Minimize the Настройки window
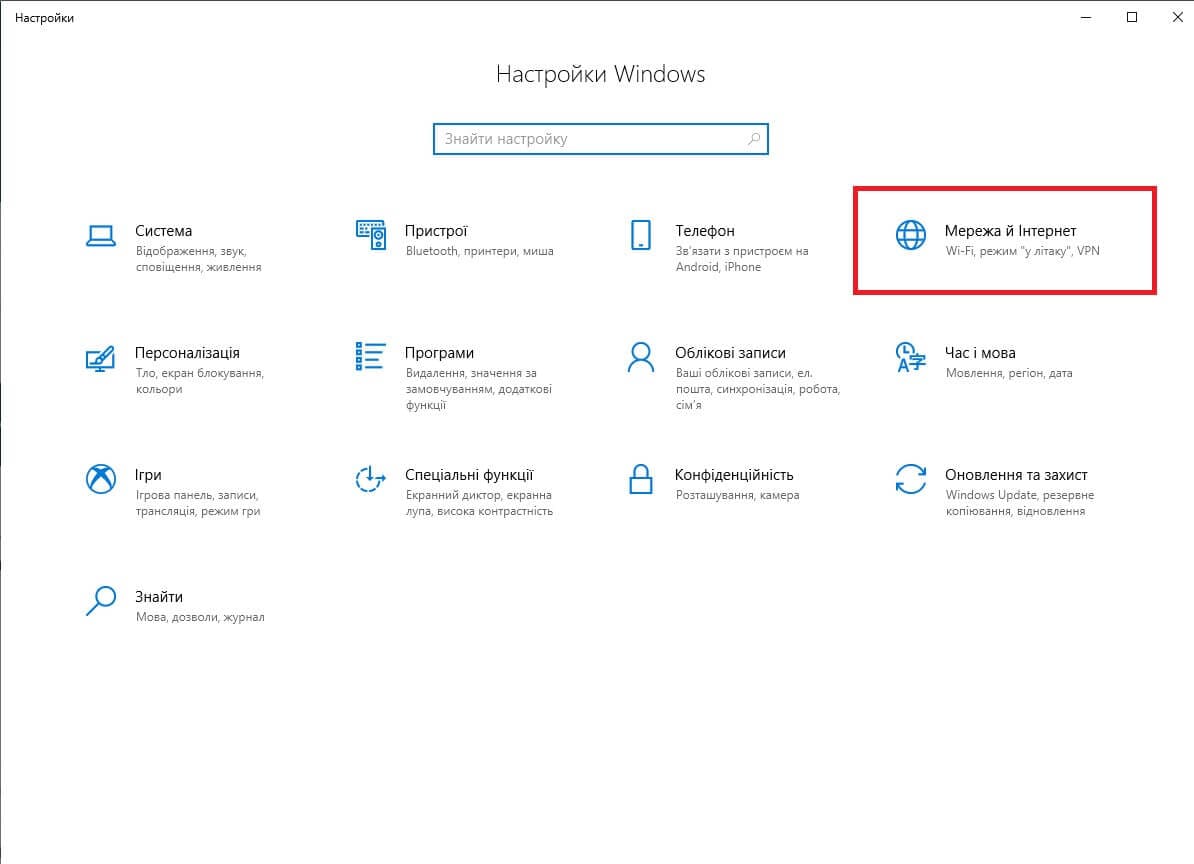This screenshot has width=1194, height=864. [x=1086, y=18]
